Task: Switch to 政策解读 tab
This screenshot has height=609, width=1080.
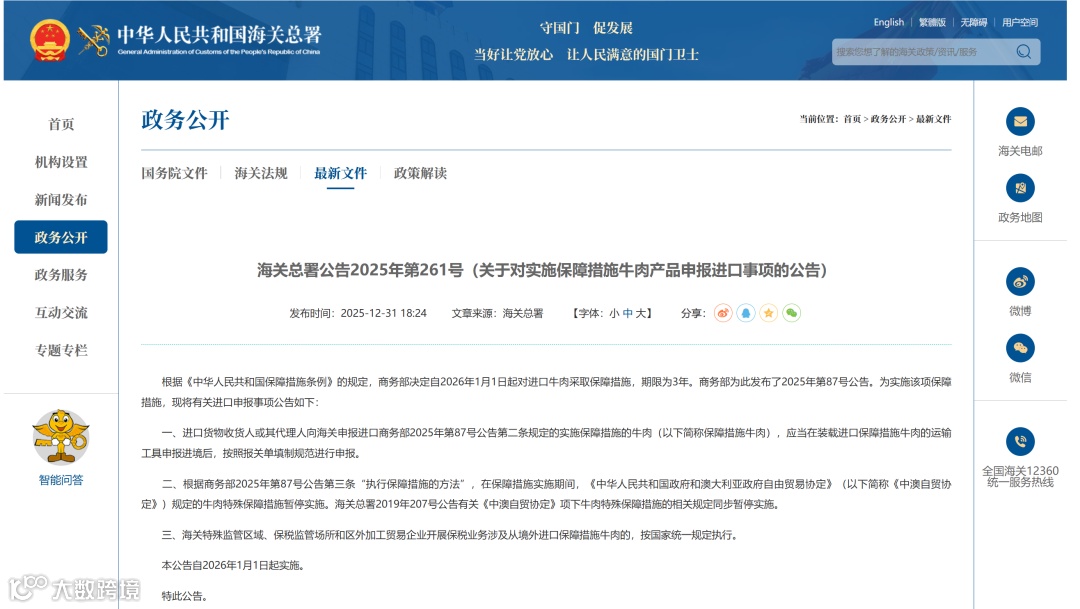Action: [420, 173]
